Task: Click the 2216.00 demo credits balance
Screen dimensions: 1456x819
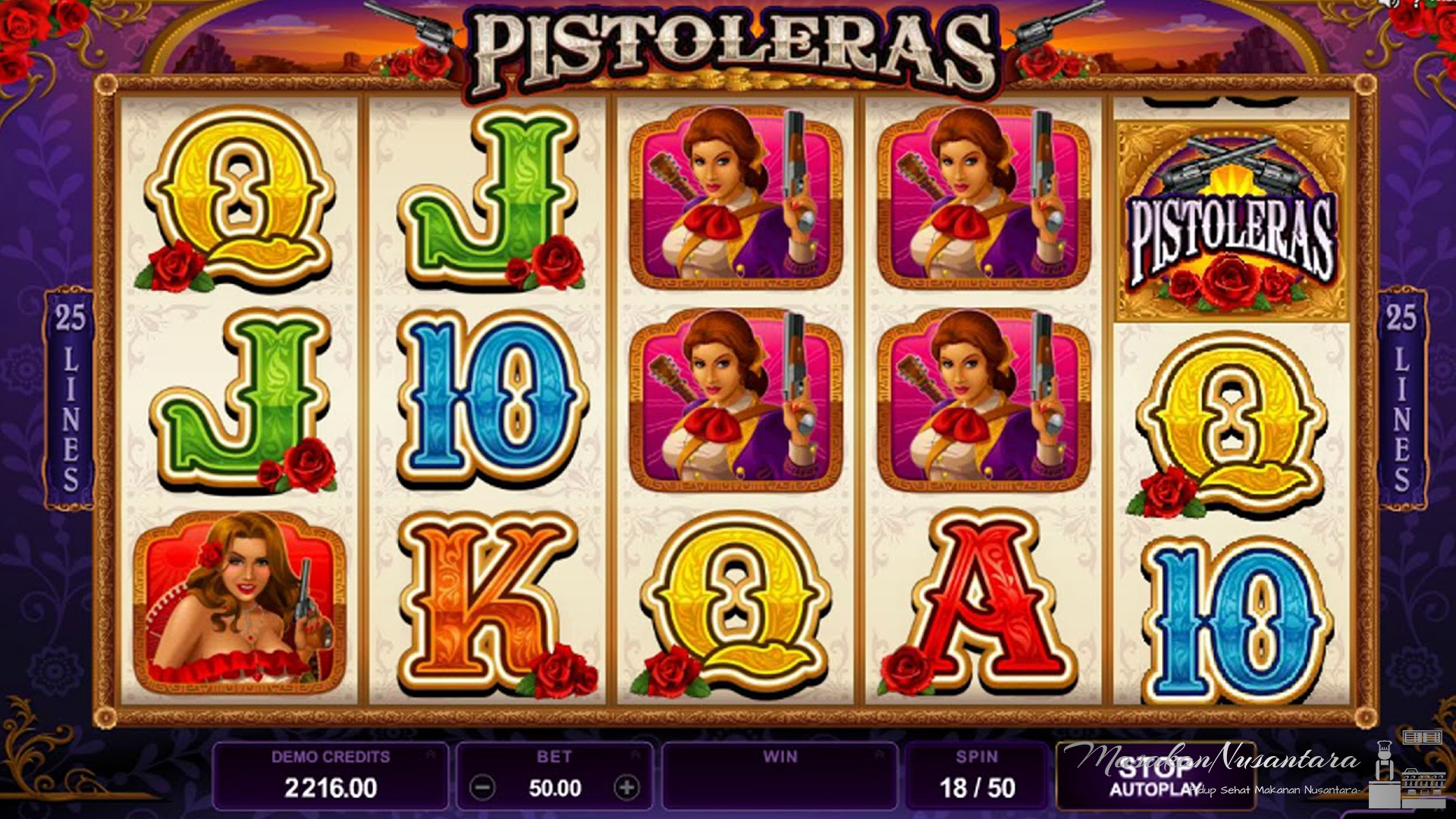Action: 331,788
